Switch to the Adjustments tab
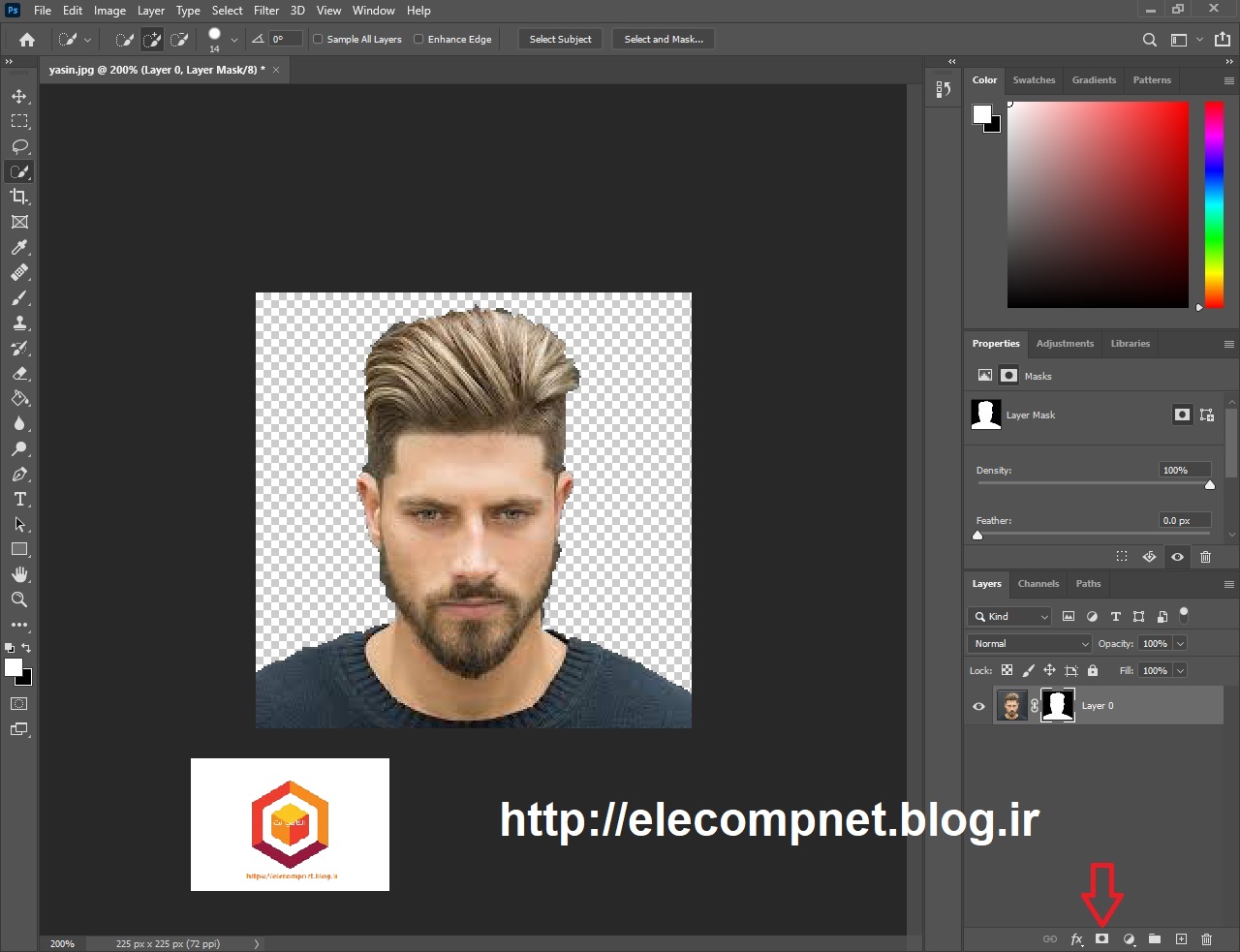The height and width of the screenshot is (952, 1240). click(1065, 344)
